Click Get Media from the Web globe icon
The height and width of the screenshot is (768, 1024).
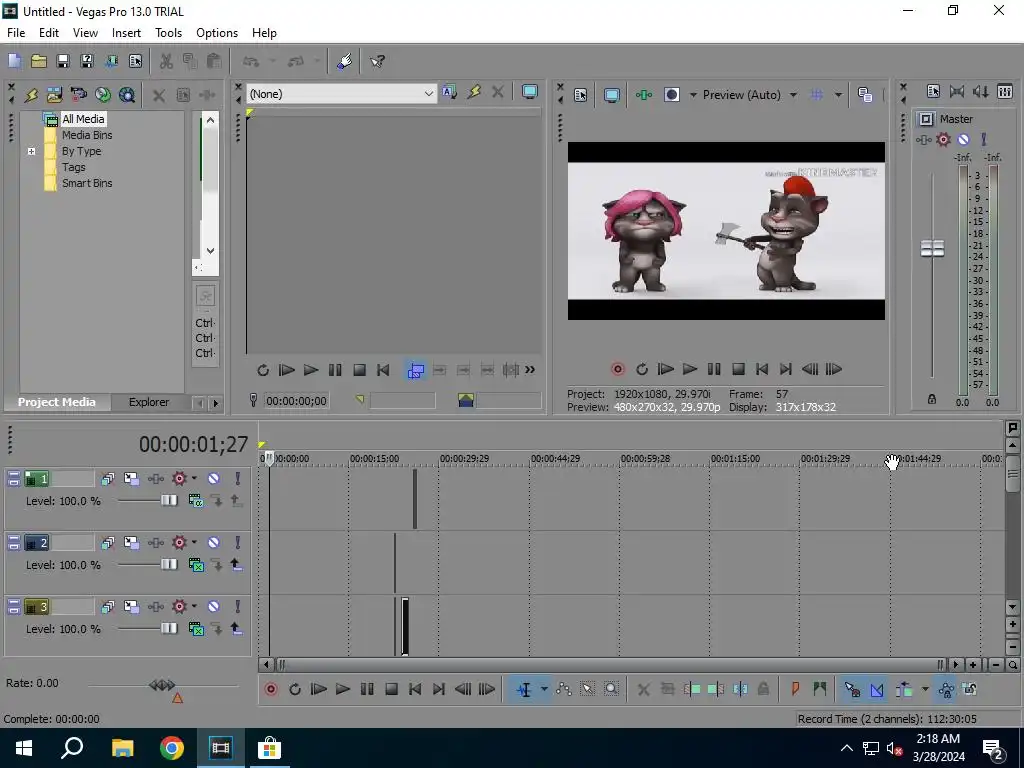click(103, 95)
